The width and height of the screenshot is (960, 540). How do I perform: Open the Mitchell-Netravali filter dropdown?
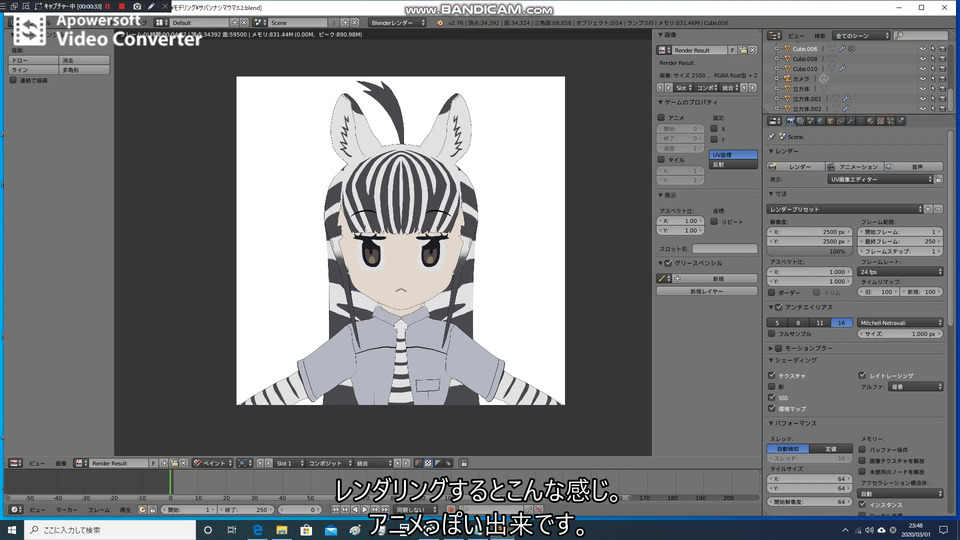tap(900, 323)
